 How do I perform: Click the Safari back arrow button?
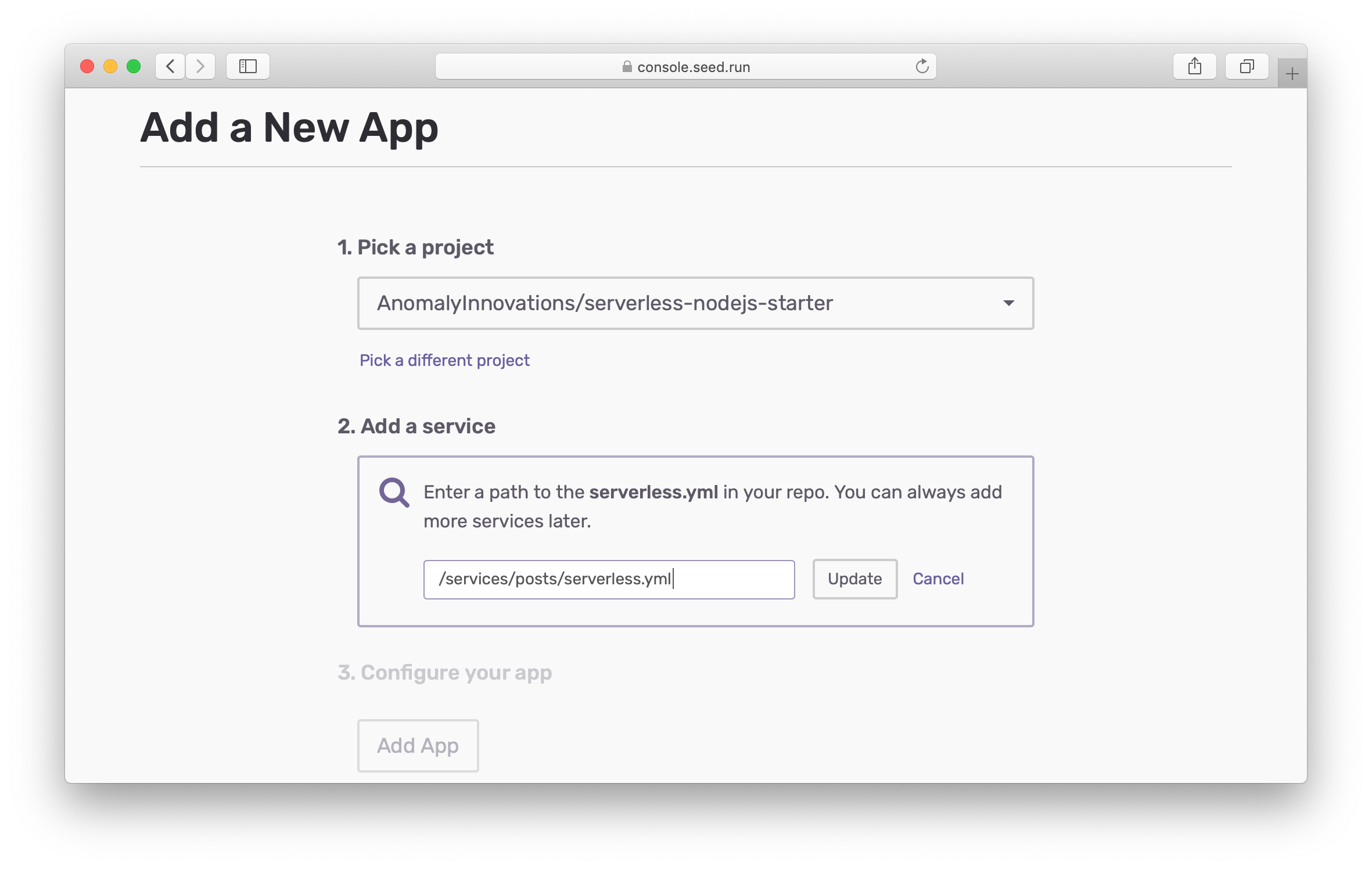pos(170,66)
